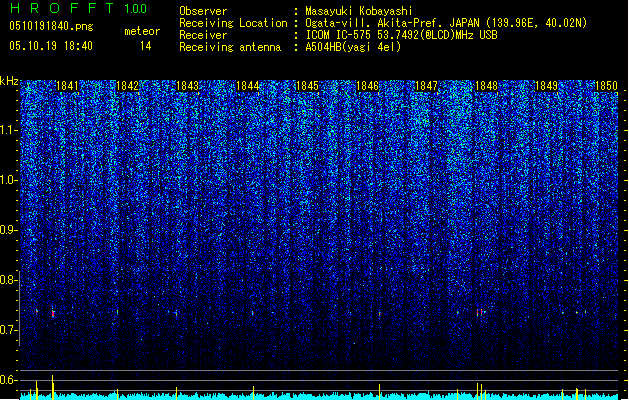
Task: Click the 0.8 kHz axis tick label
Action: coord(8,280)
